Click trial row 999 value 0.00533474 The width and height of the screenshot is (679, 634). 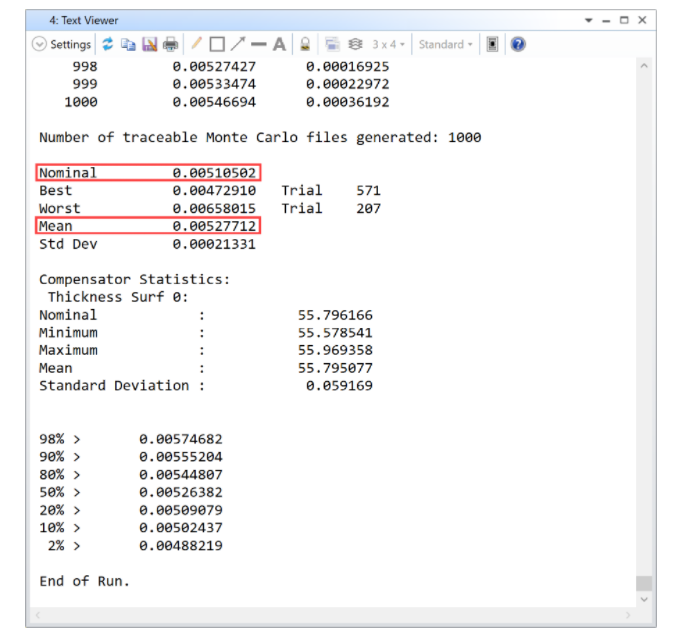[214, 84]
